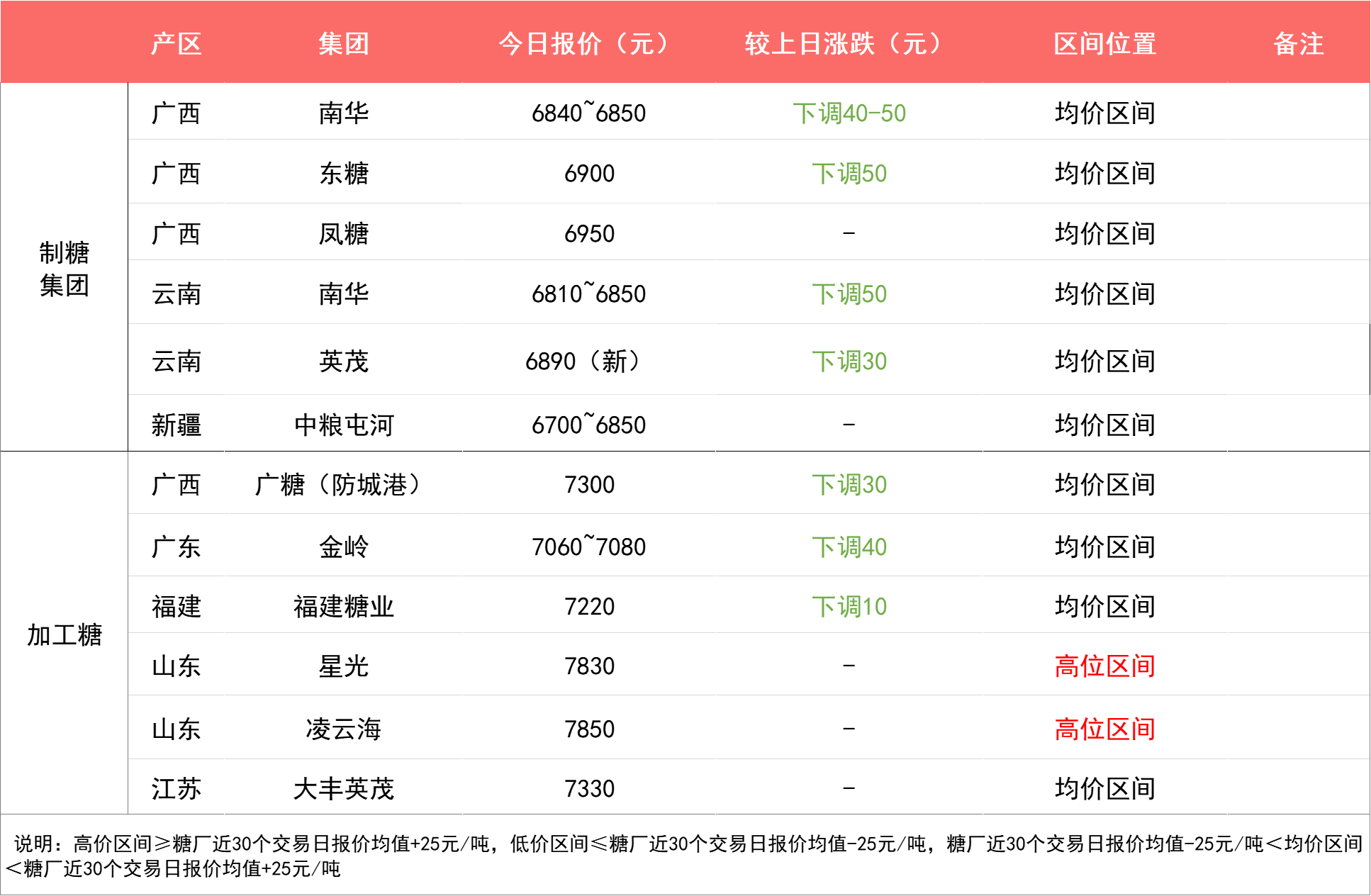Screen dimensions: 1371x896
Task: Select the 加工糖 category cell
Action: coord(64,634)
